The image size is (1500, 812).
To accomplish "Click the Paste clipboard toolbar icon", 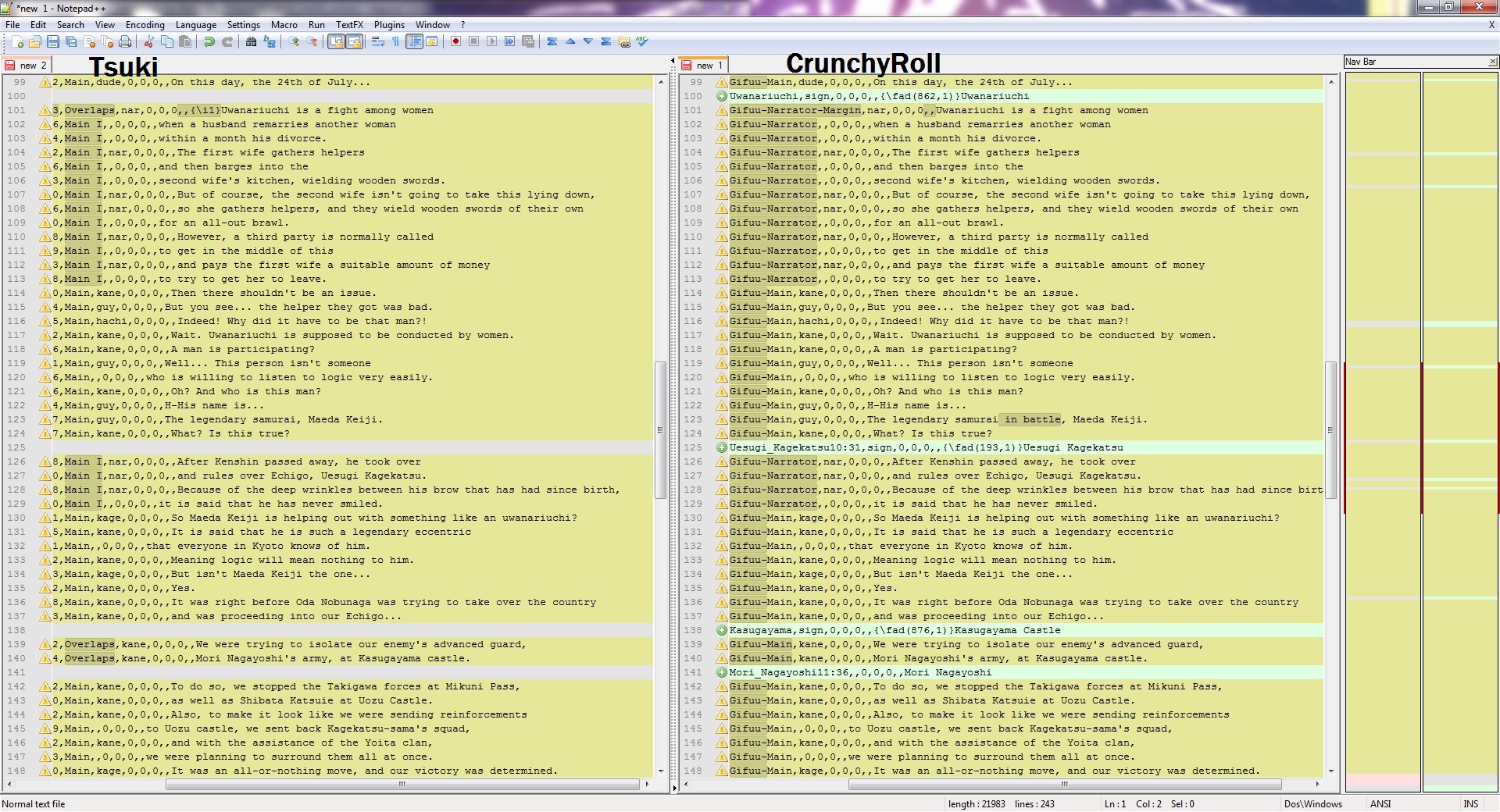I will [x=185, y=42].
